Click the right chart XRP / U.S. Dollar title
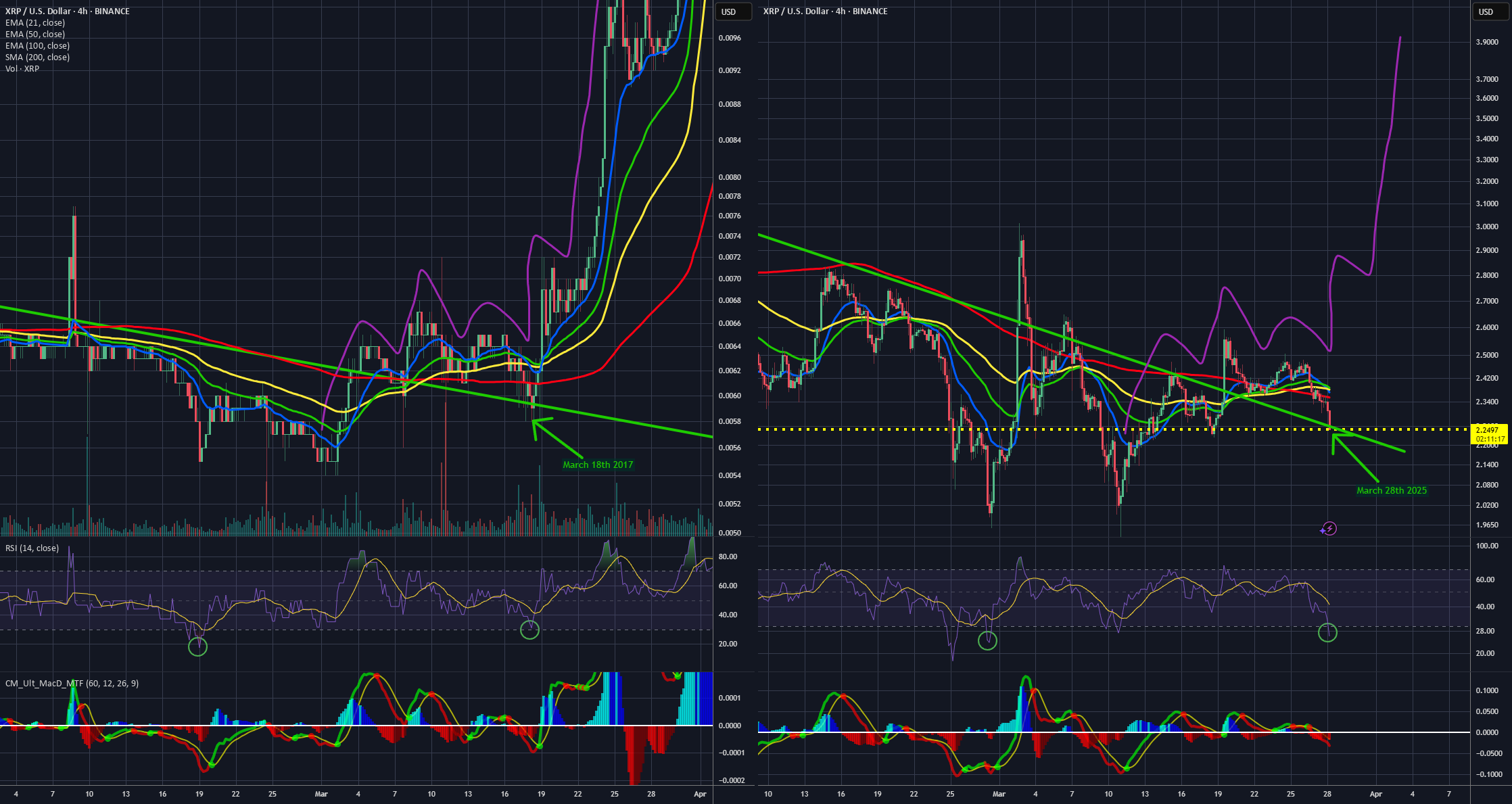The image size is (1512, 804). [826, 11]
